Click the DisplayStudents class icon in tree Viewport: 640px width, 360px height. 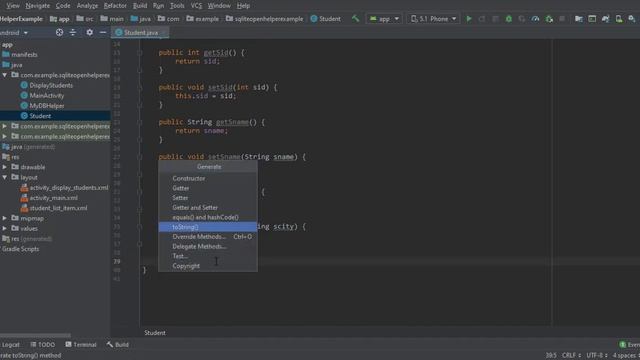click(x=24, y=85)
